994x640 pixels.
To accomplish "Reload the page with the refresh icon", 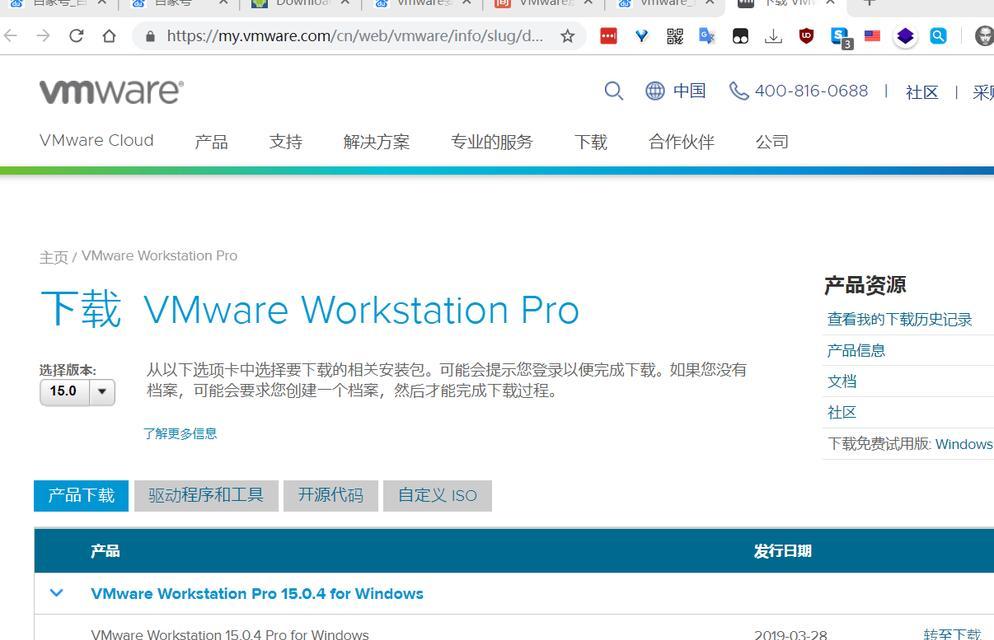I will 76,36.
